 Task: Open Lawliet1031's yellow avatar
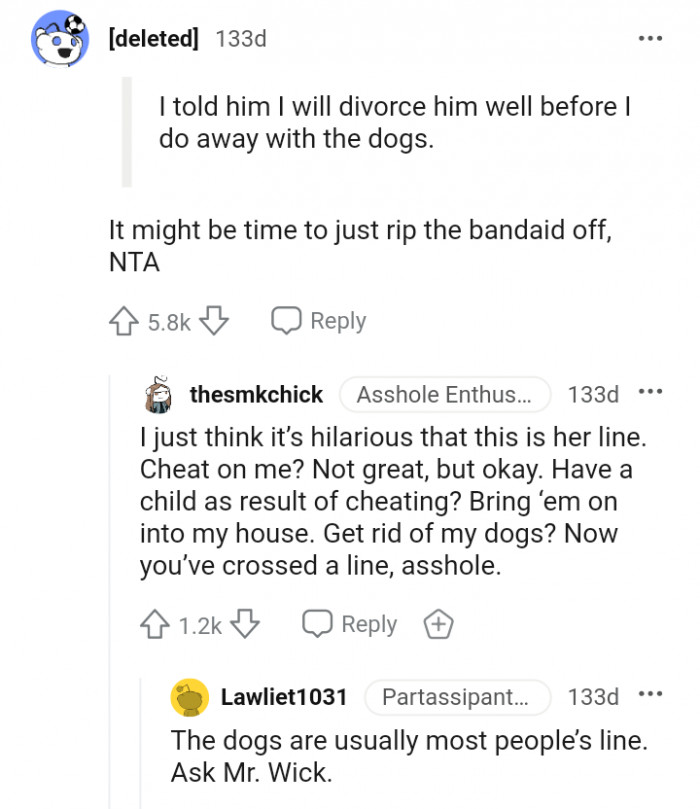(190, 697)
